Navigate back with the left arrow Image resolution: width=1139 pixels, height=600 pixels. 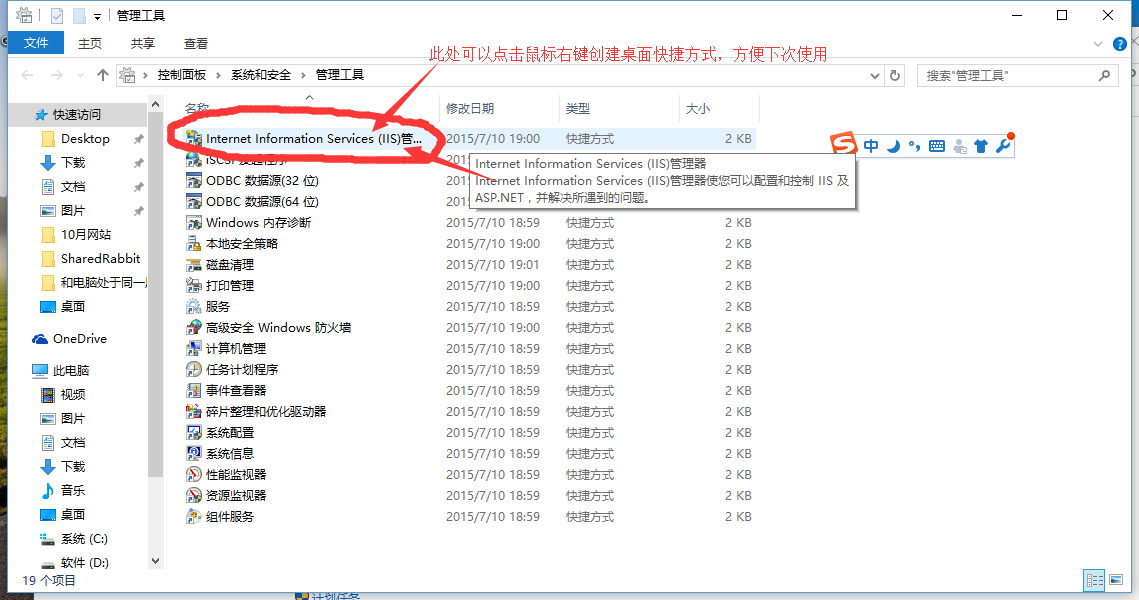point(28,75)
